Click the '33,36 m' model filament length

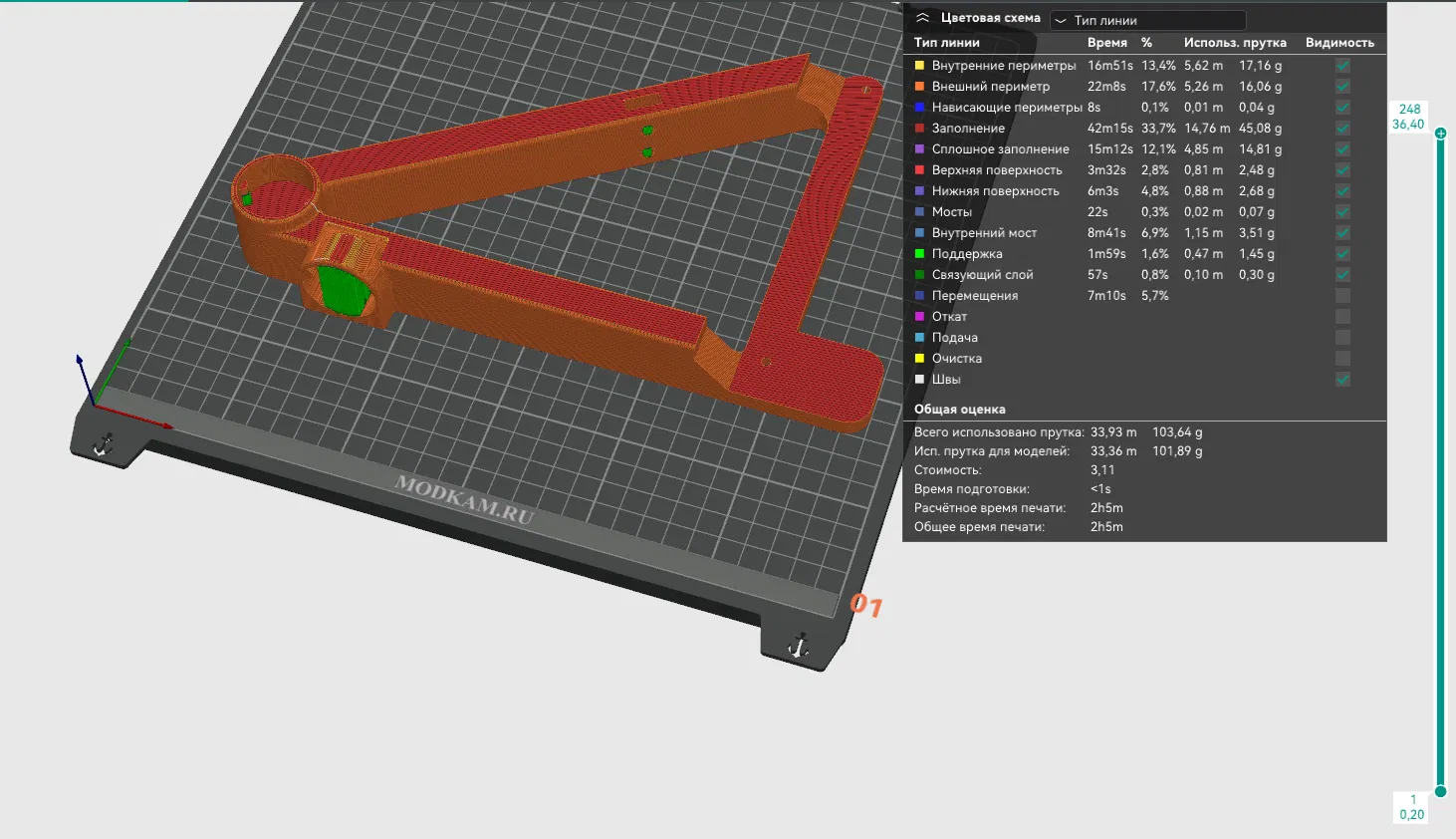[1113, 451]
